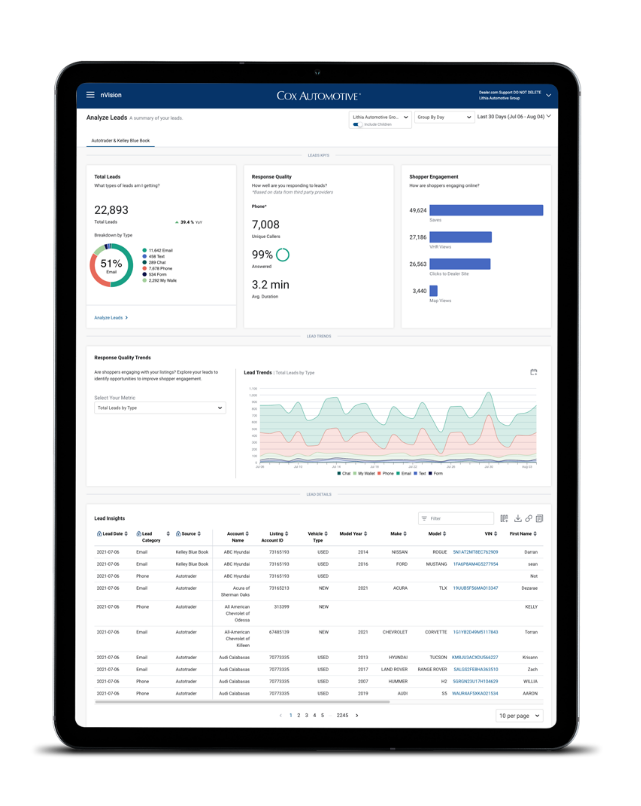Screen dimensions: 641x806
Task: Copy link icon in Lead Insights toolbar
Action: click(x=528, y=518)
